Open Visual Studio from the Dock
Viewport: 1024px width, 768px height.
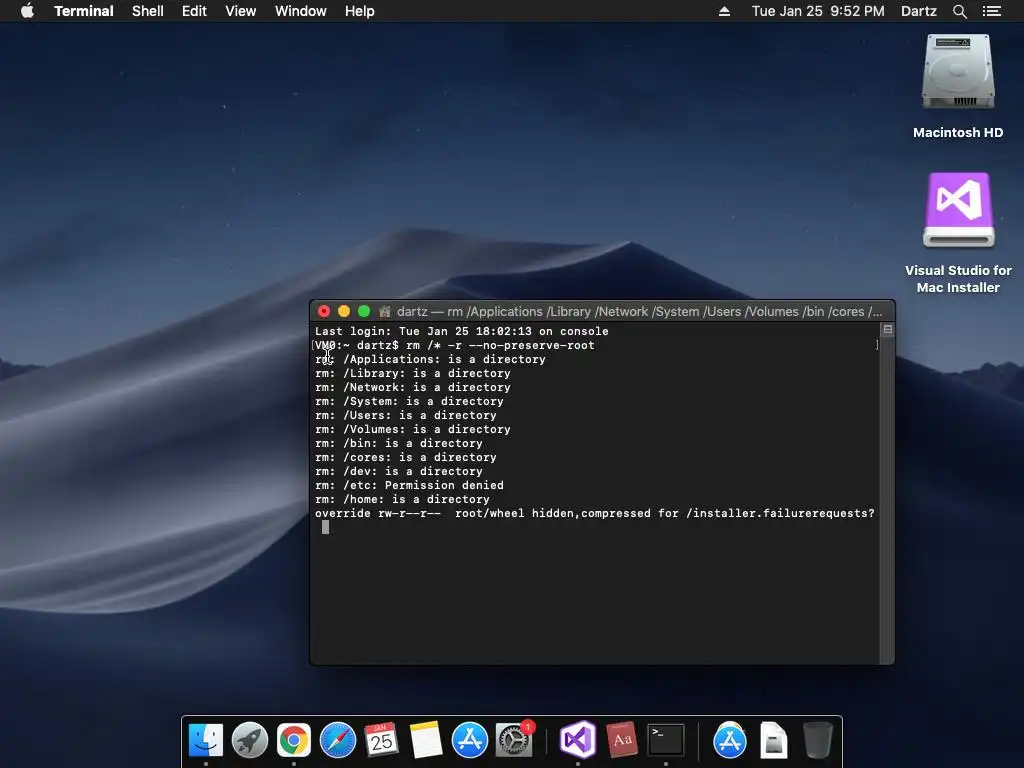coord(578,740)
